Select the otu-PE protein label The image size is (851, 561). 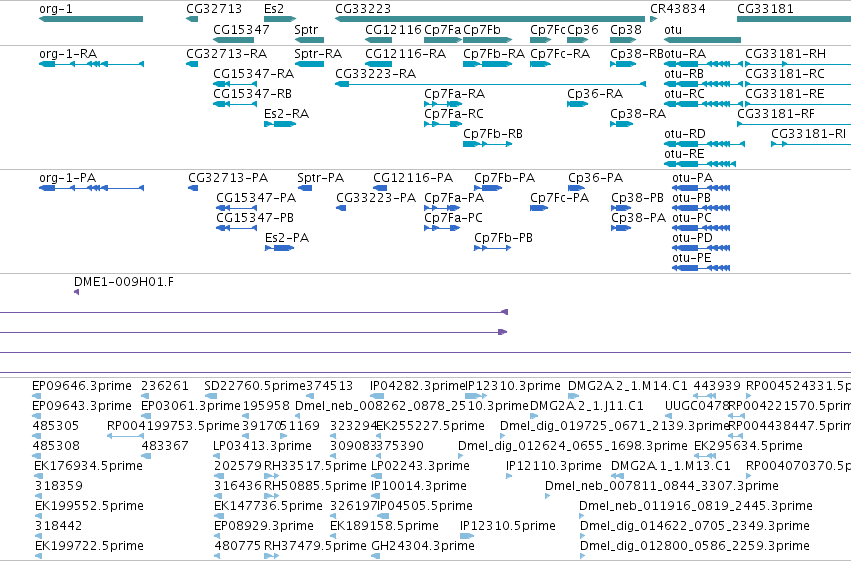point(691,258)
